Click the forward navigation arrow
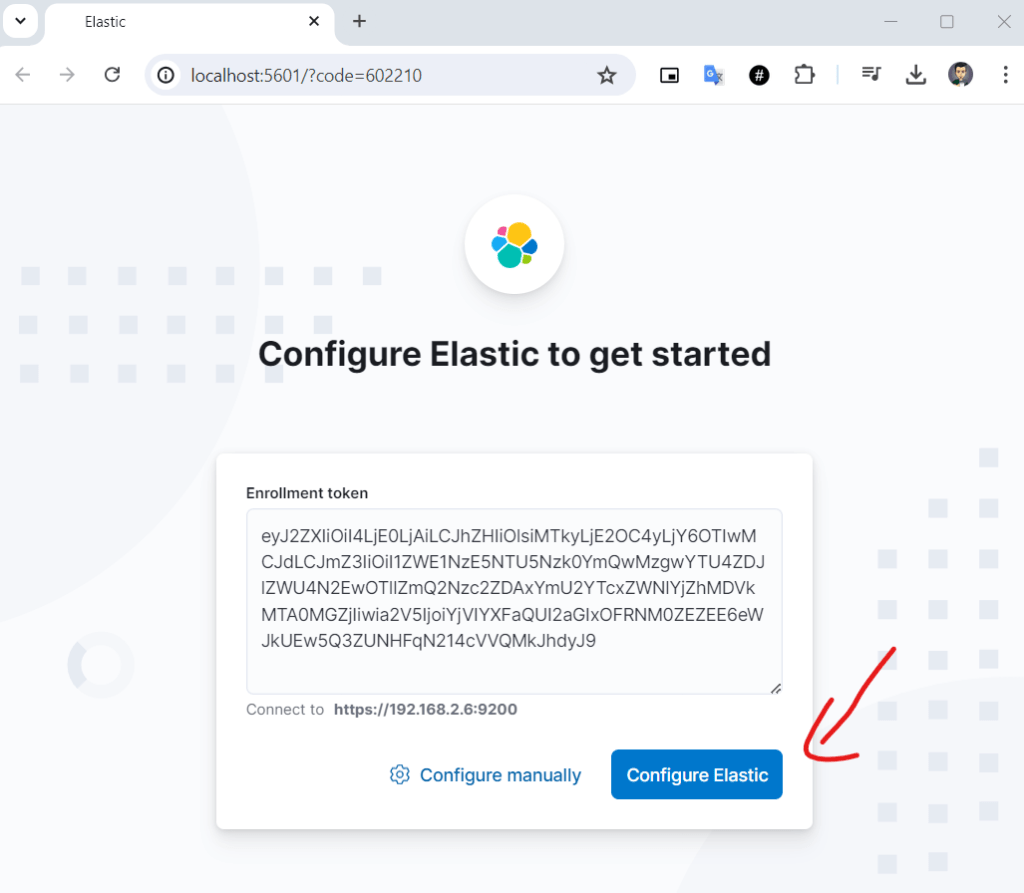The image size is (1024, 893). [x=67, y=75]
